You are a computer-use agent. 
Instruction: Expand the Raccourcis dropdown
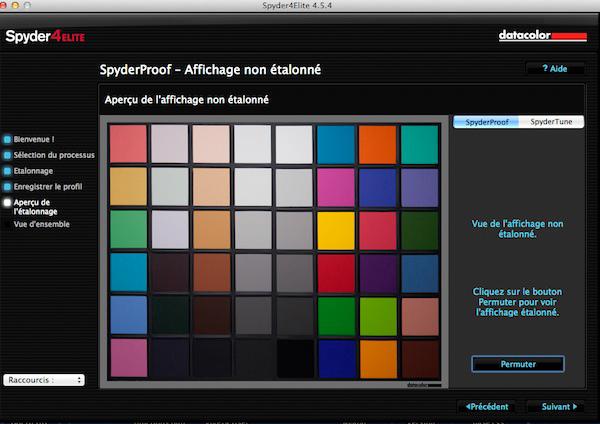pyautogui.click(x=44, y=380)
